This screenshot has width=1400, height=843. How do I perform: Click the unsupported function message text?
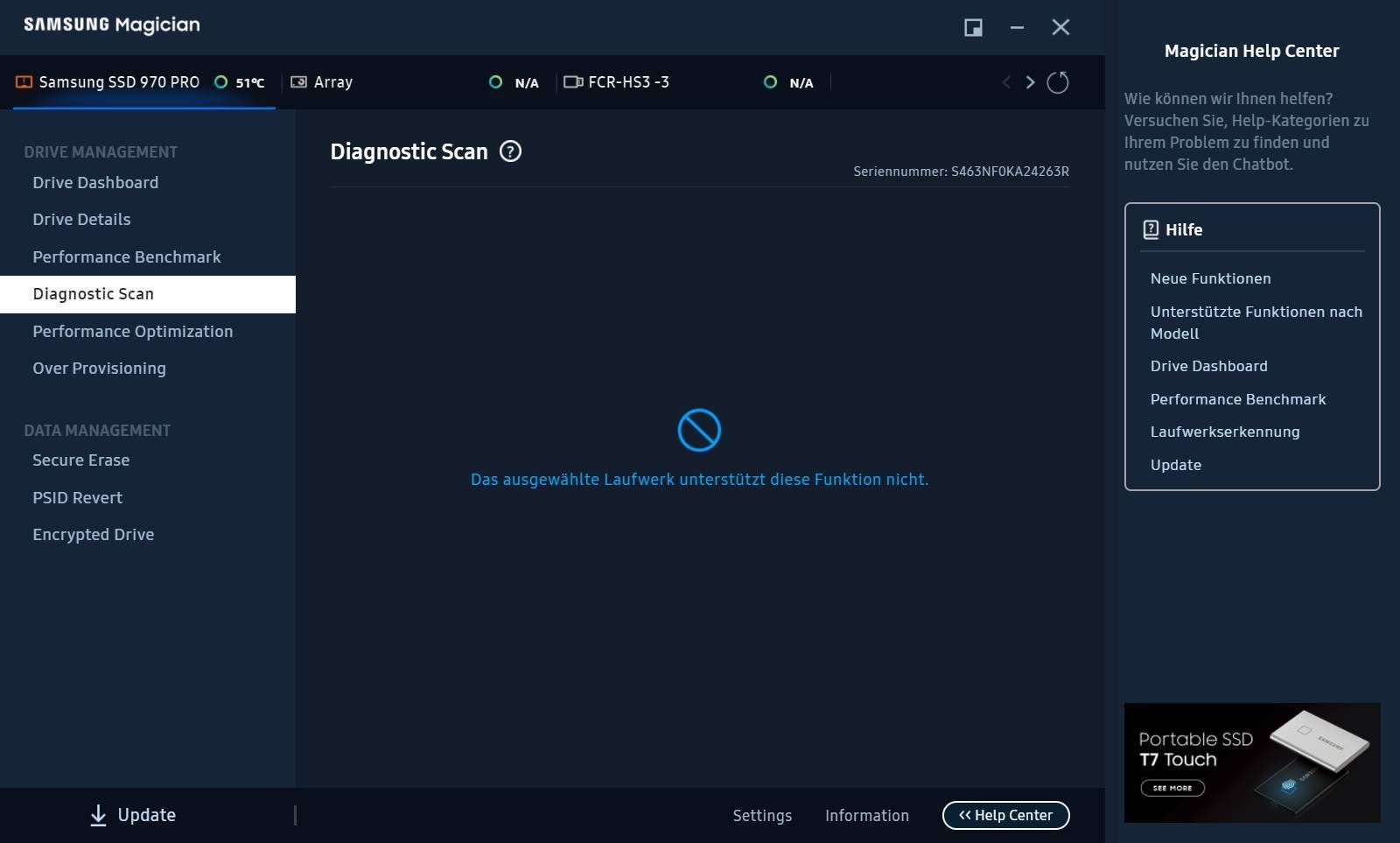(699, 480)
